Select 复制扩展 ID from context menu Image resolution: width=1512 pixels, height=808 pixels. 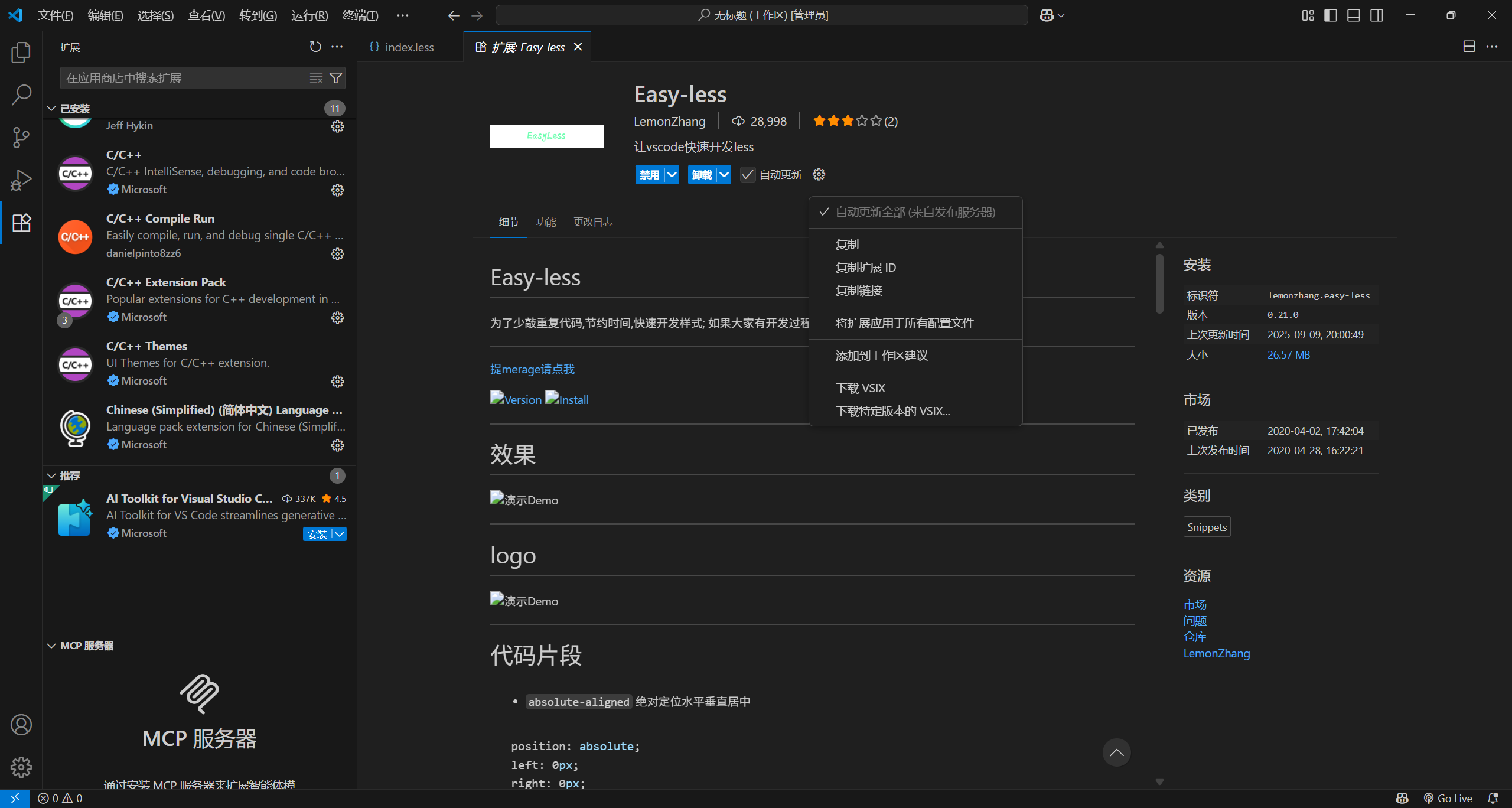(x=865, y=268)
